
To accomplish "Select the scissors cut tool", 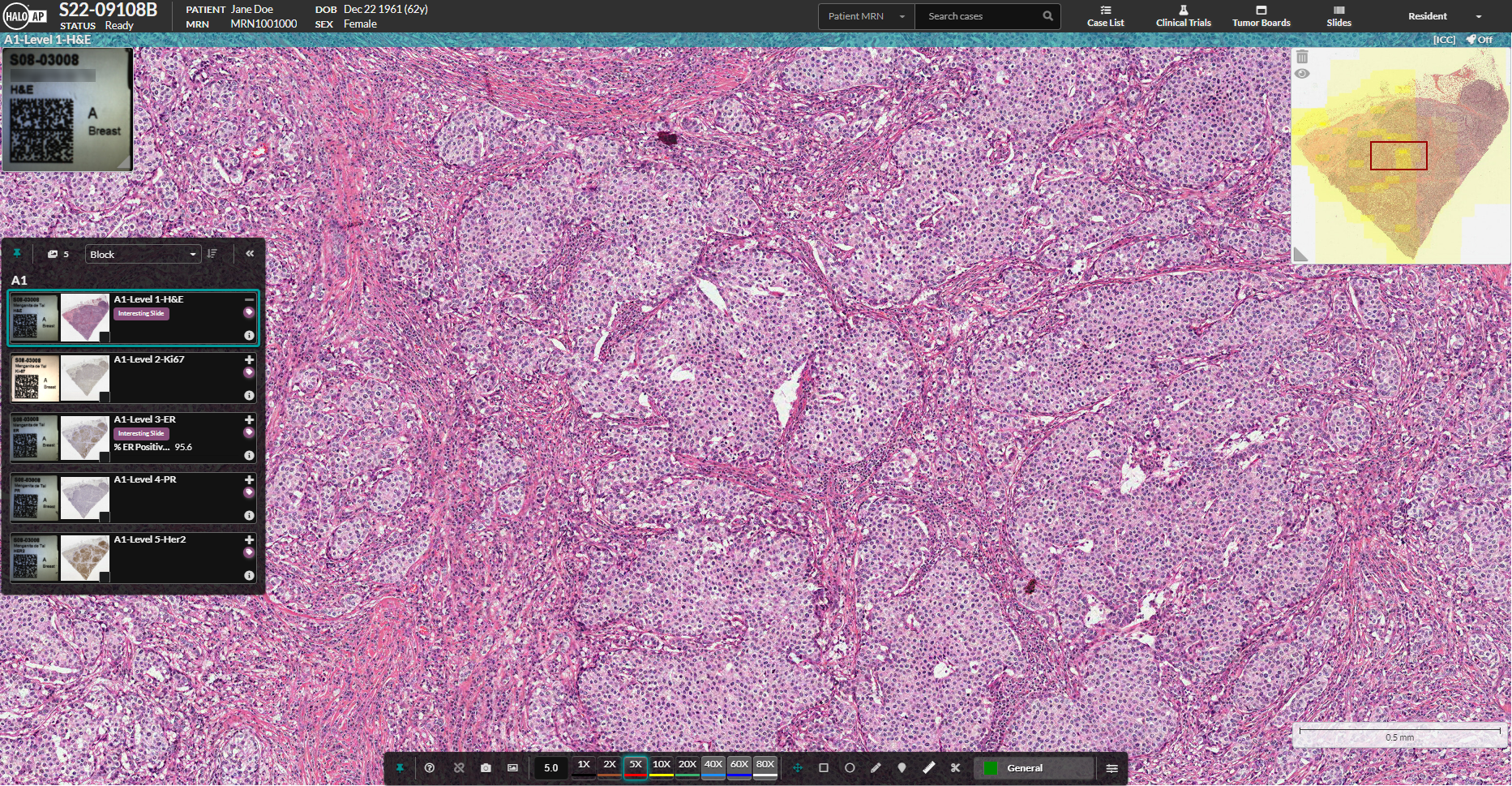I will click(x=956, y=768).
